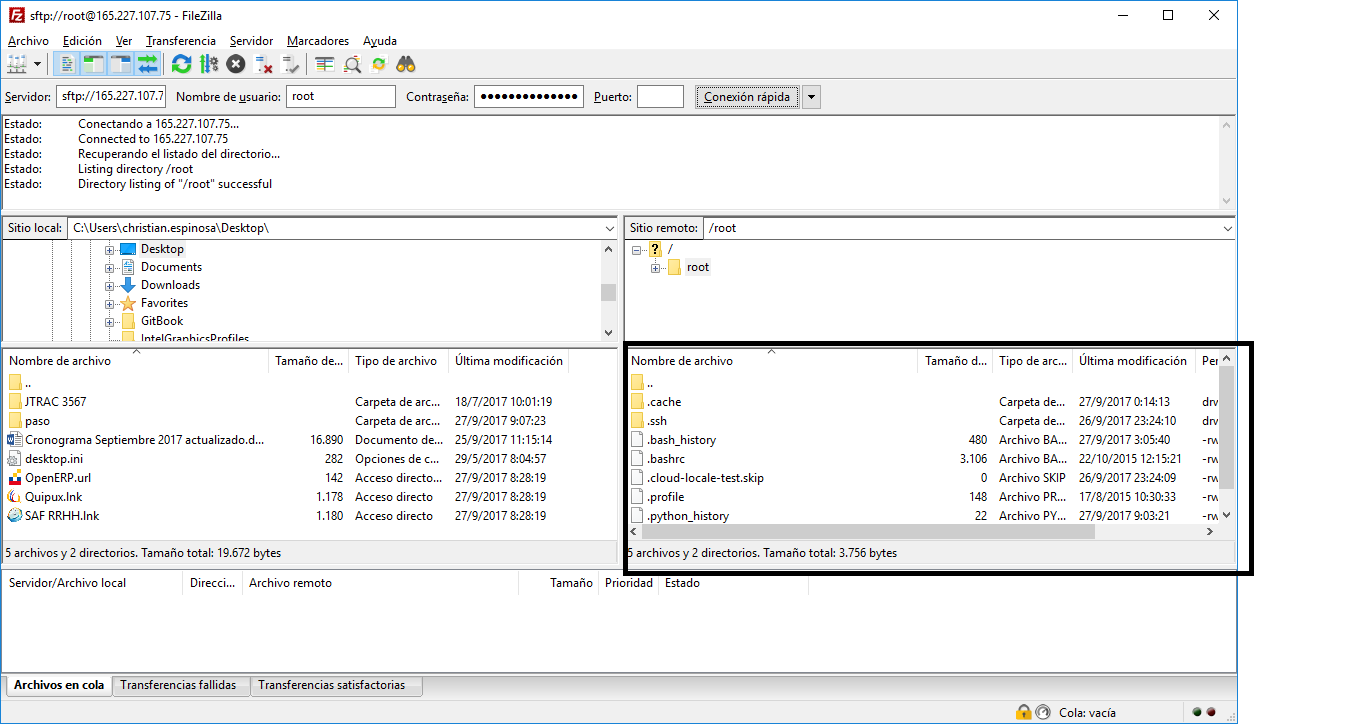Open the Site Manager dropdown arrow
This screenshot has height=724, width=1350.
[38, 64]
